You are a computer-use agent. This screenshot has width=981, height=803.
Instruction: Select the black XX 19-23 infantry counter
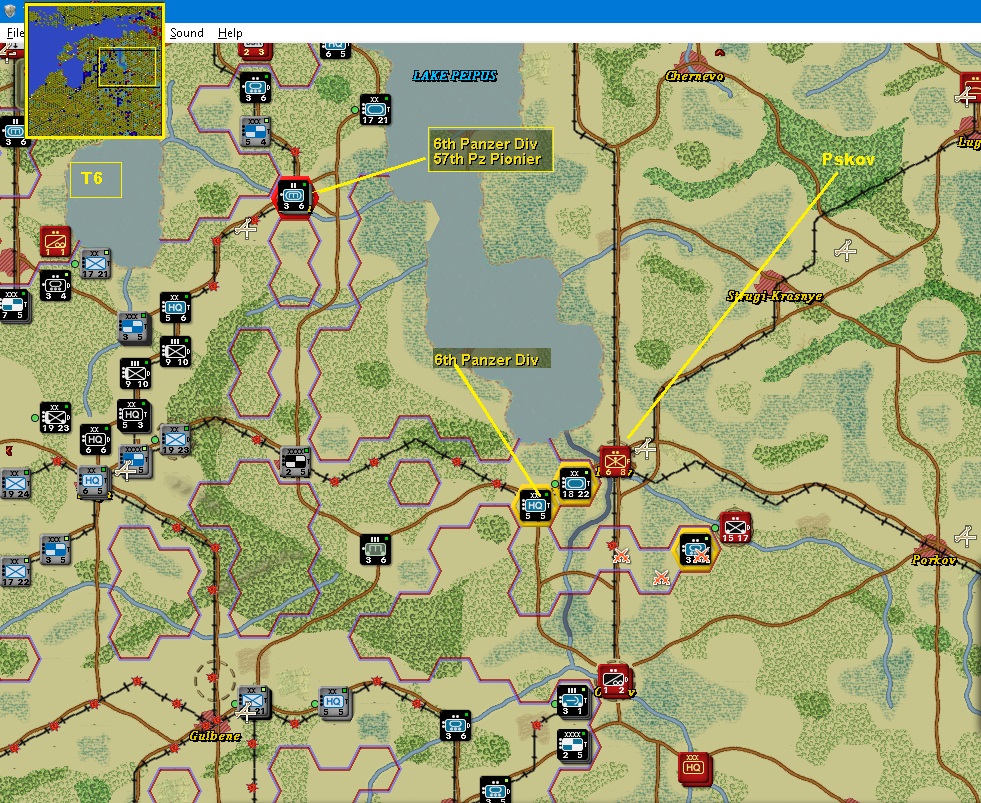[56, 417]
